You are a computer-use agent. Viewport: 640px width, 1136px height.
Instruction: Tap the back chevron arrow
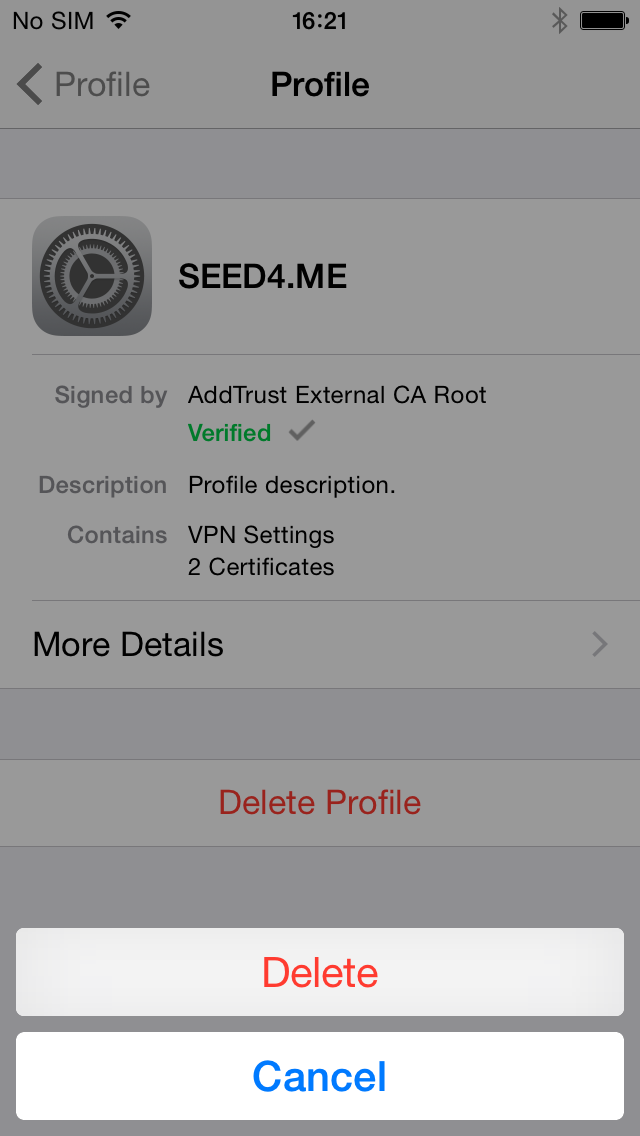coord(30,85)
